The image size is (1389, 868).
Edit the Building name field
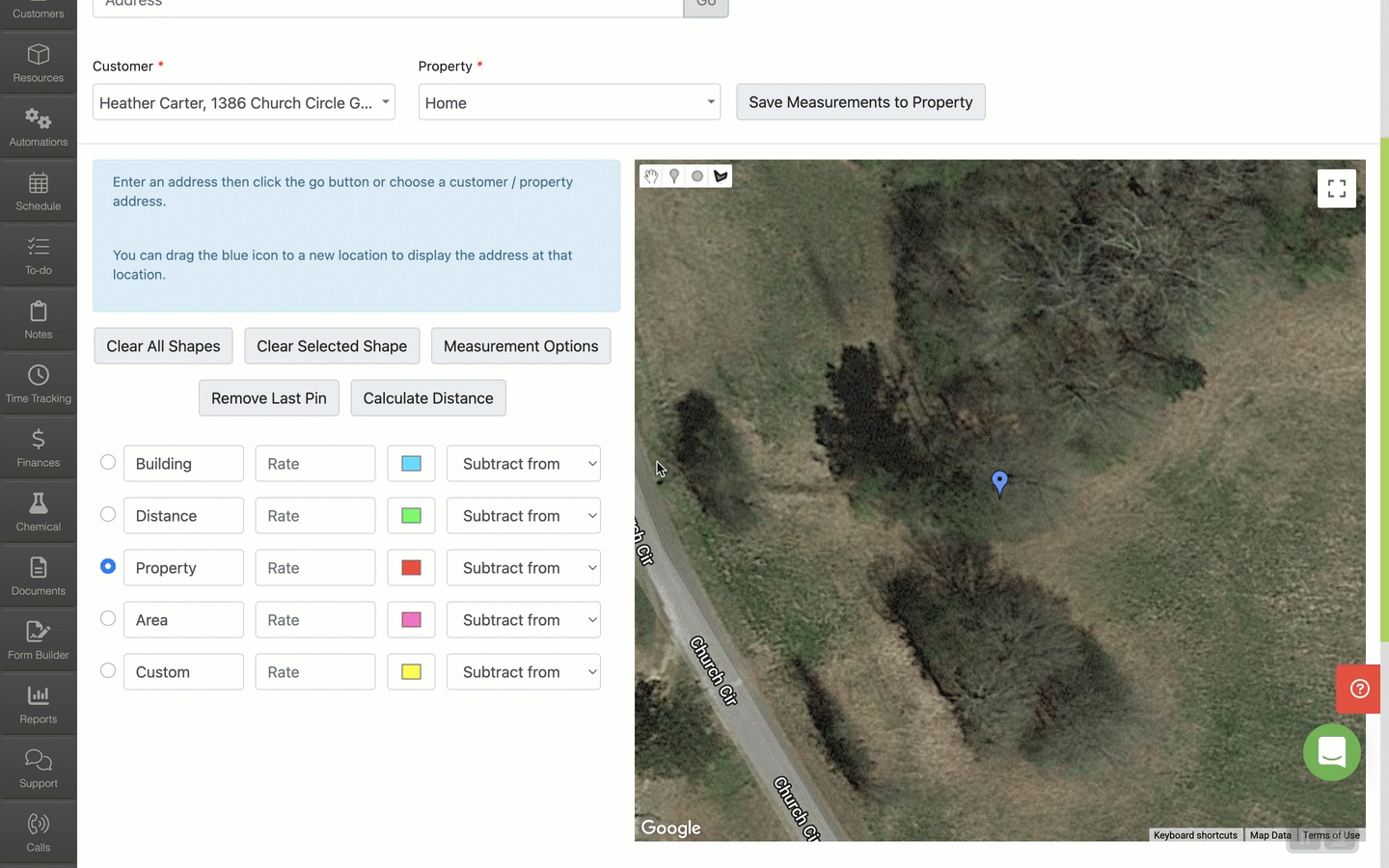[x=183, y=464]
